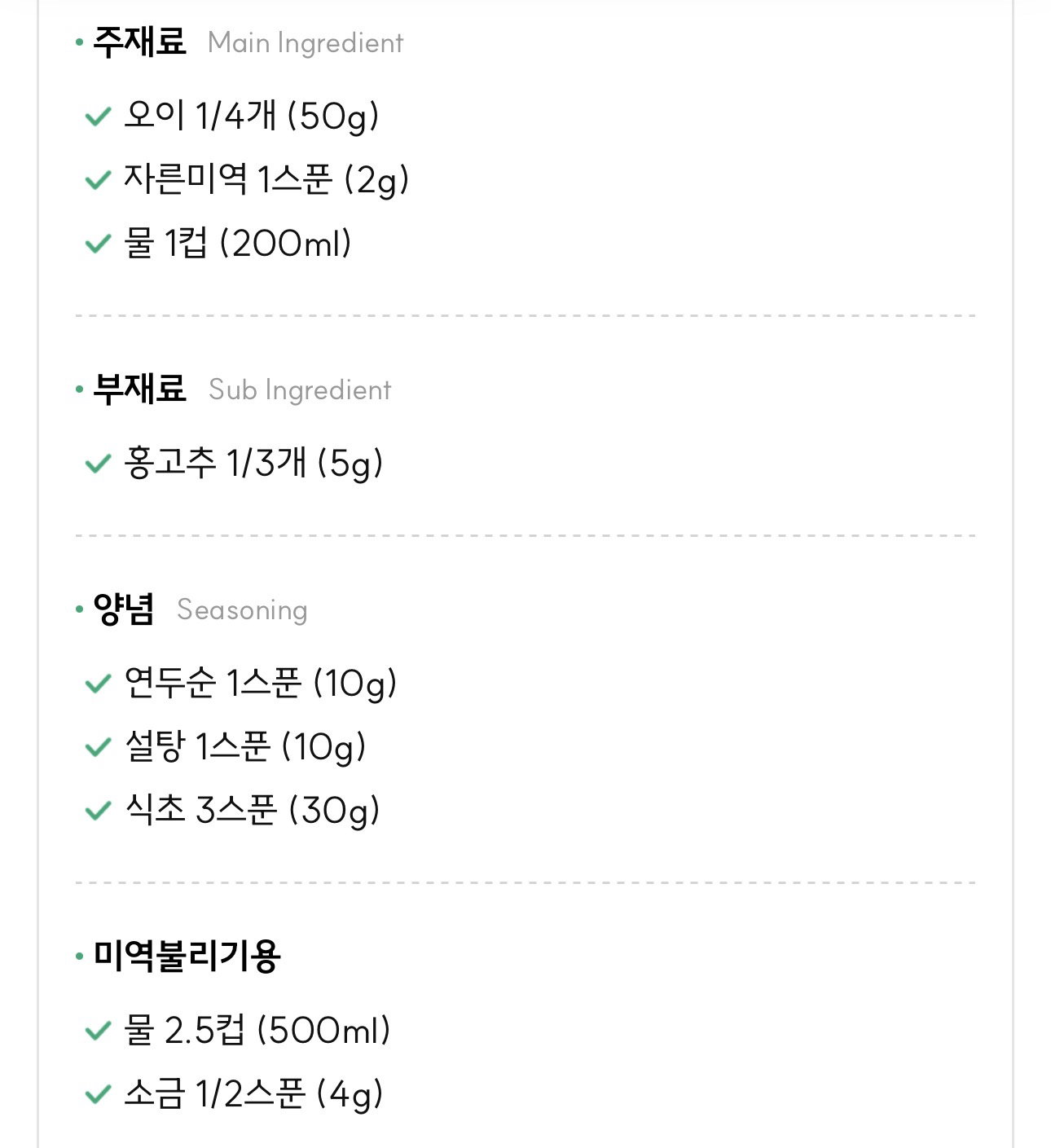This screenshot has width=1051, height=1148.
Task: Click the checkmark icon next to 설탕 1스푼
Action: (98, 747)
